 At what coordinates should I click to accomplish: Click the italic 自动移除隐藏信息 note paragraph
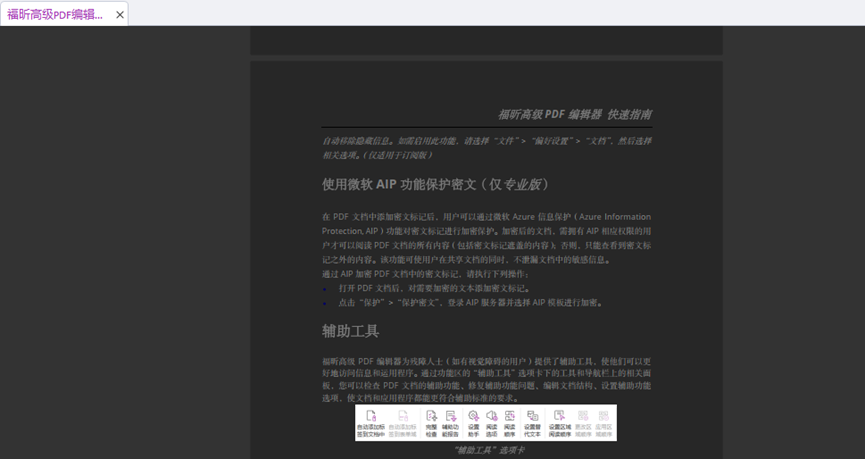pos(486,148)
